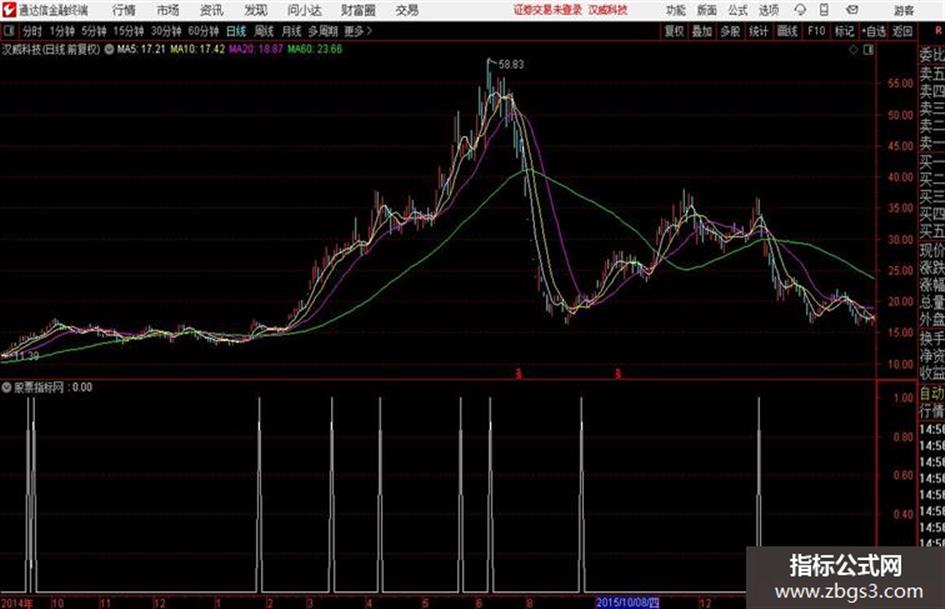The height and width of the screenshot is (609, 945).
Task: Open the 交易 menu
Action: click(x=407, y=10)
